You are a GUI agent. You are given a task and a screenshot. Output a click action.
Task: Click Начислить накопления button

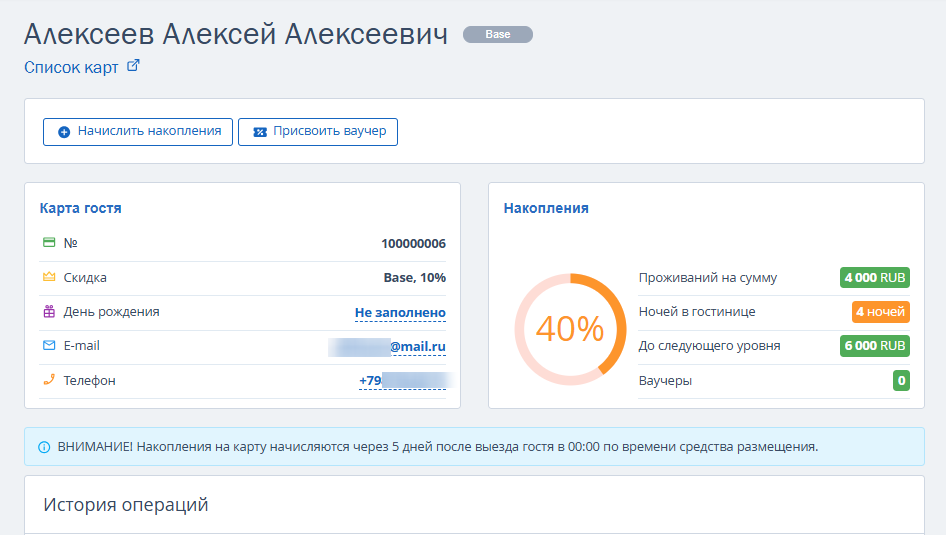(138, 131)
